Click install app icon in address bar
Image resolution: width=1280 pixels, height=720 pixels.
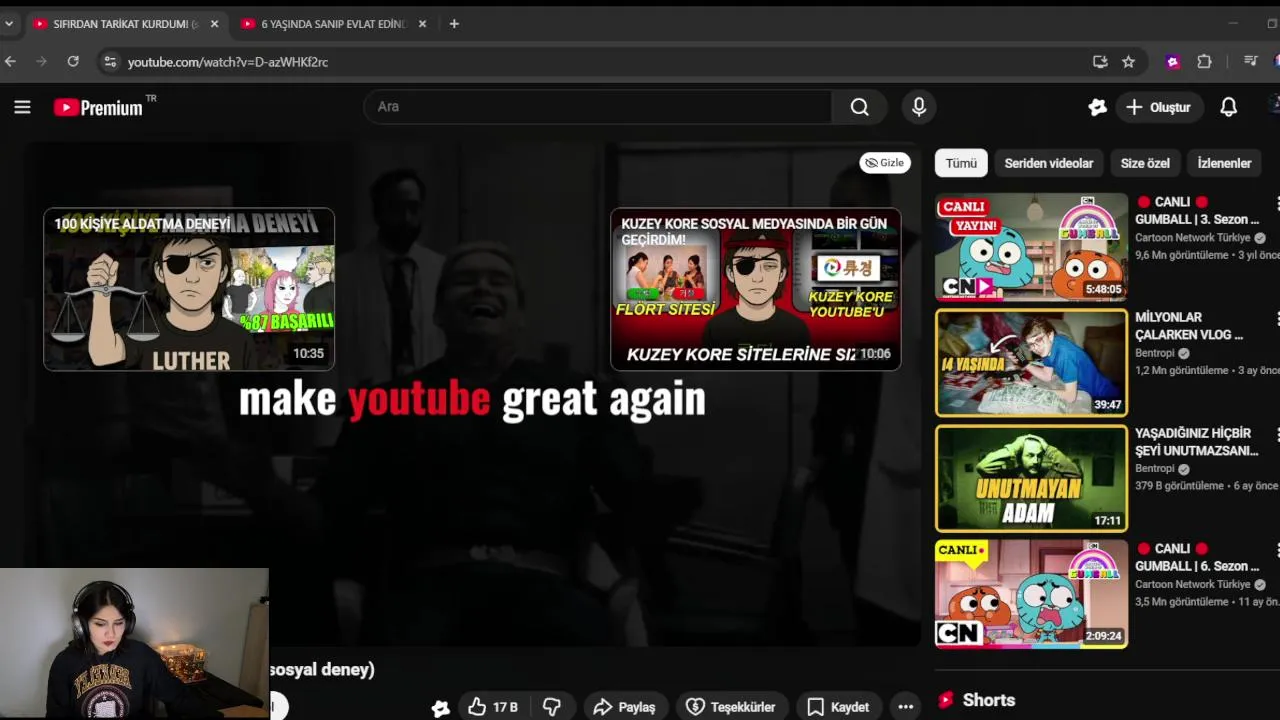pos(1100,62)
